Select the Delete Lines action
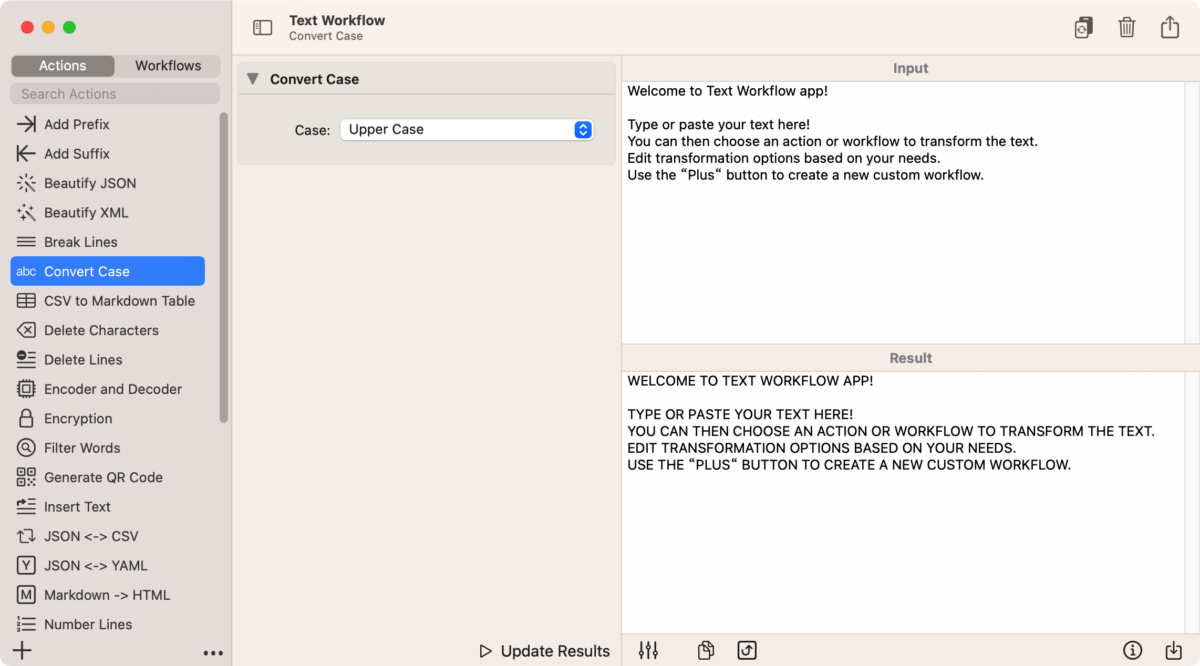1200x666 pixels. 108,359
